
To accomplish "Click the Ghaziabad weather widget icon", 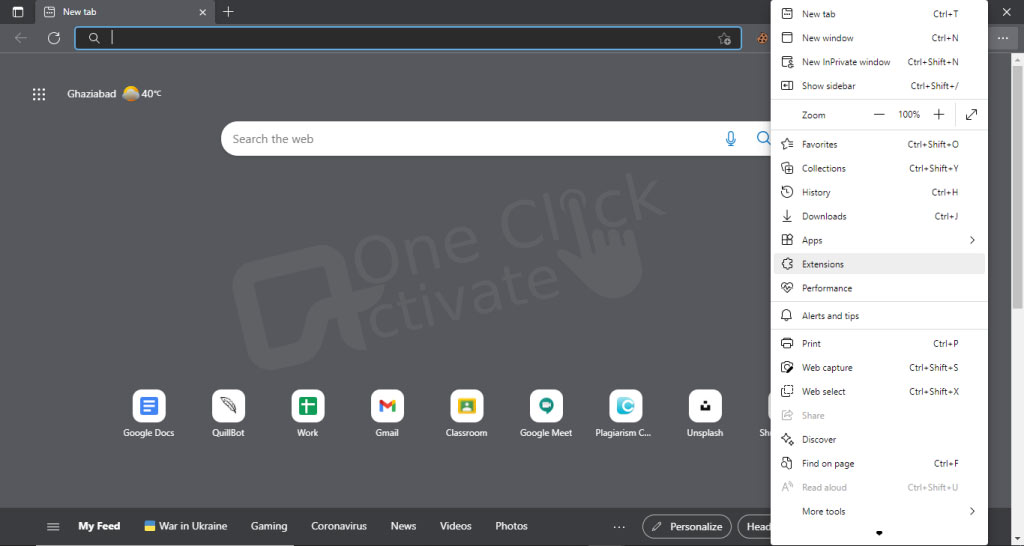I will point(131,93).
